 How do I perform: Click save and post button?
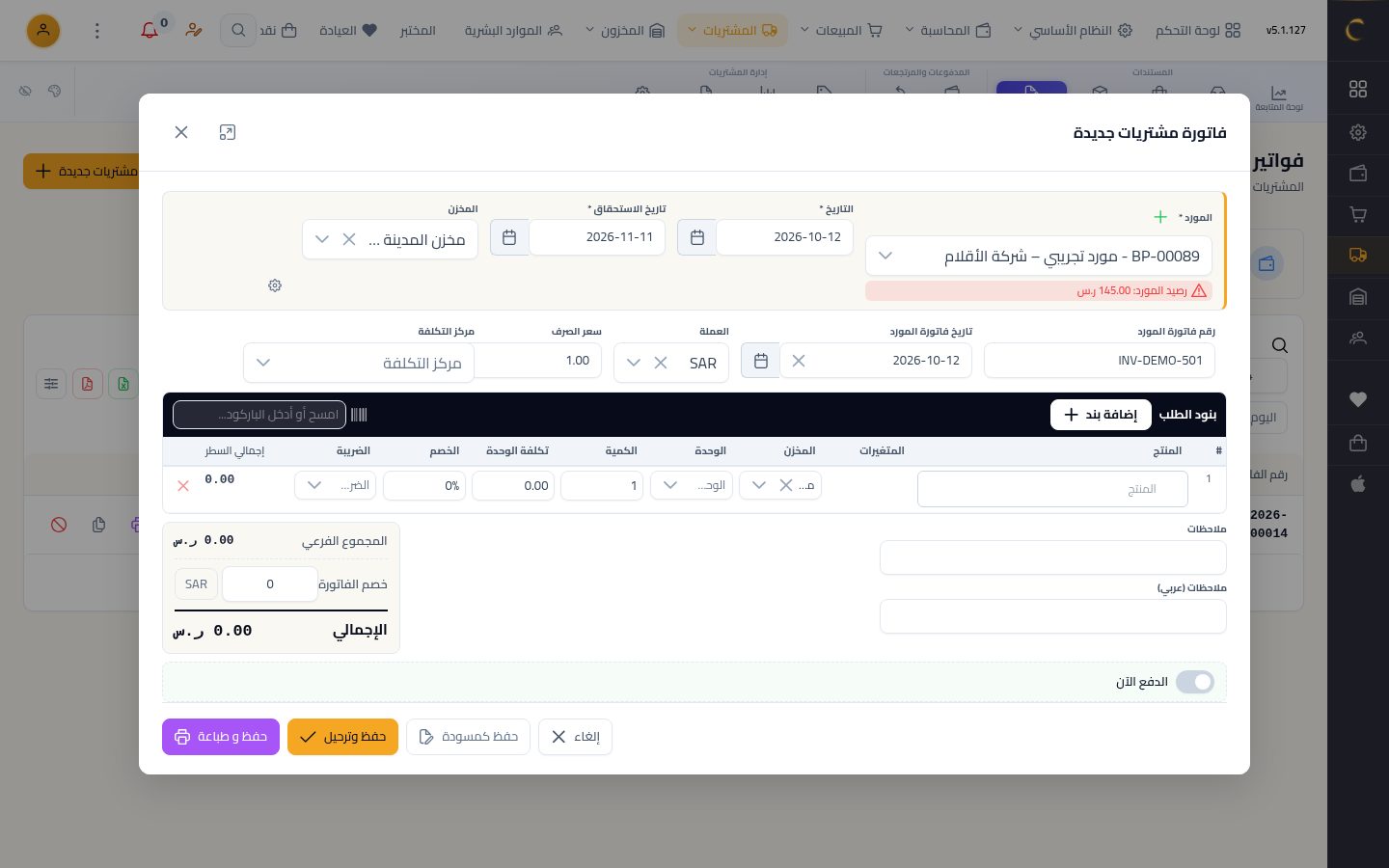tap(342, 737)
